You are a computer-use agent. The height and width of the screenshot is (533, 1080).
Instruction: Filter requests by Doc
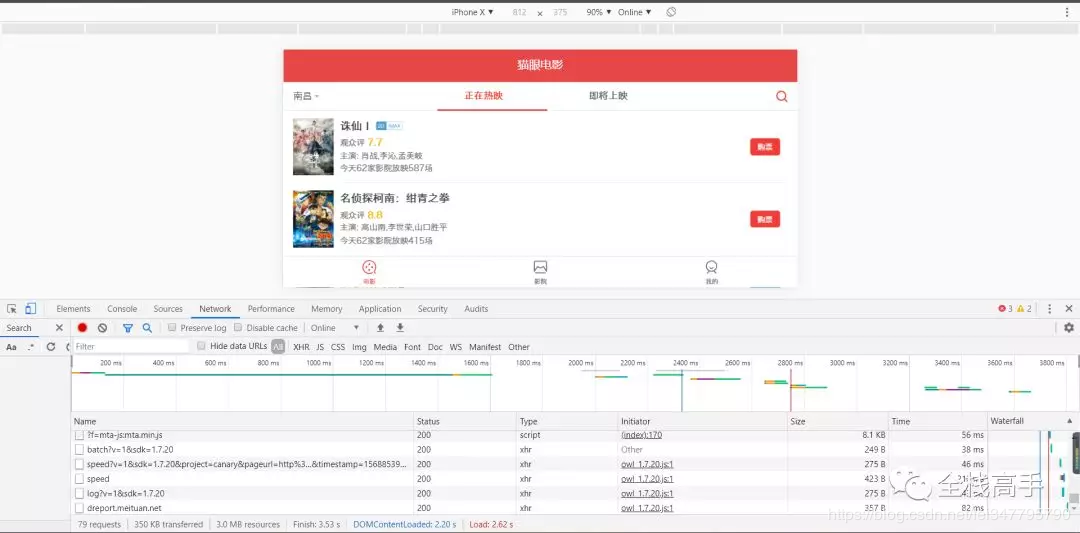tap(435, 347)
